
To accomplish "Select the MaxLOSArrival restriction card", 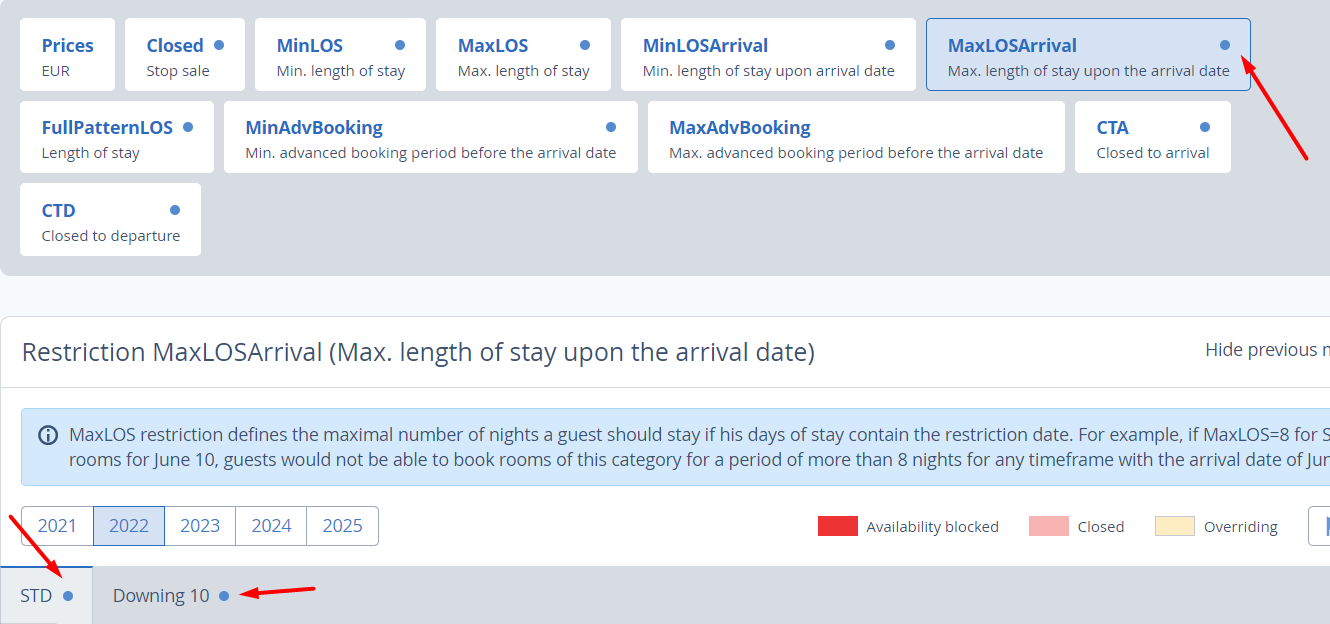I will coord(1088,54).
